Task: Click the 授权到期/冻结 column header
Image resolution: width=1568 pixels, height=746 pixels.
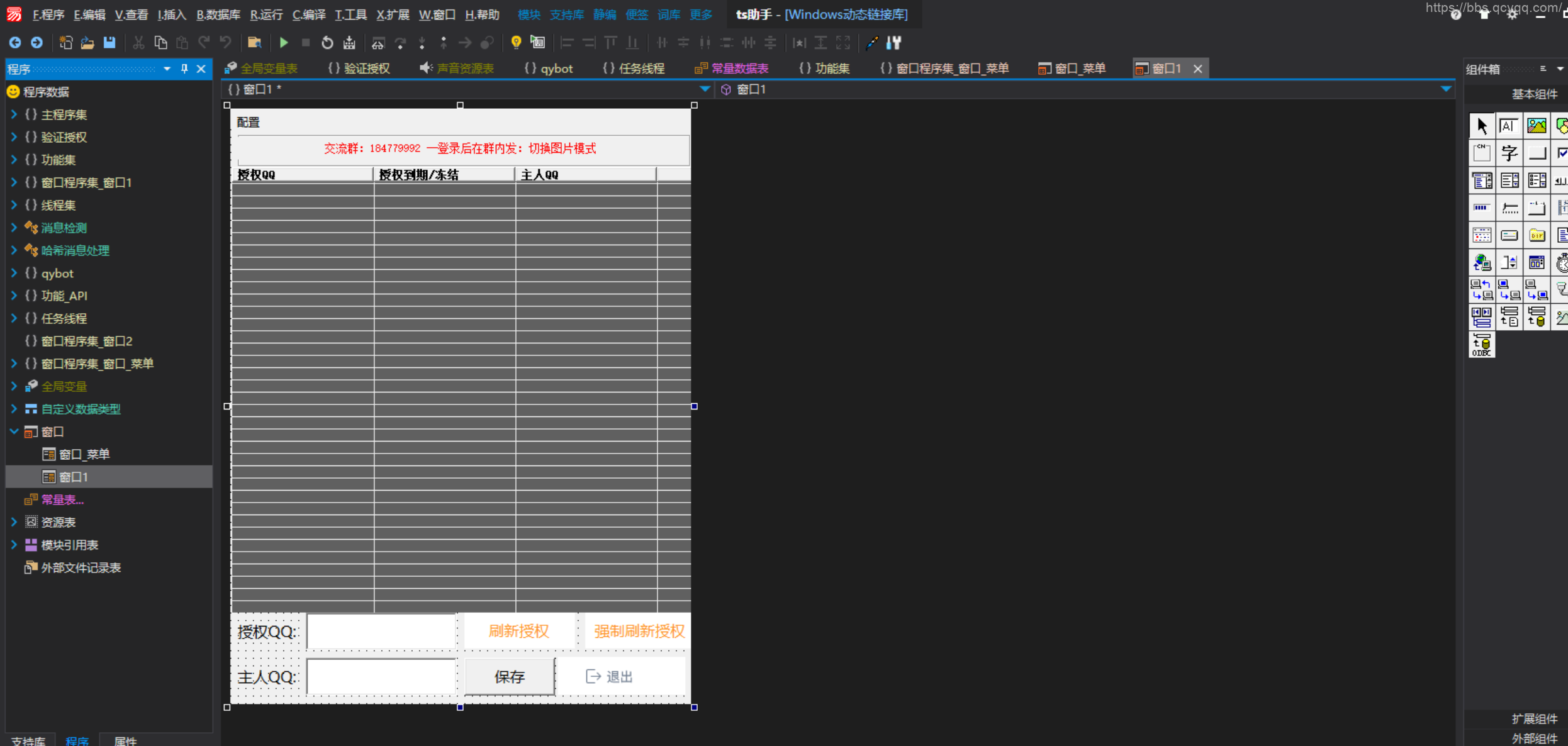Action: (444, 175)
